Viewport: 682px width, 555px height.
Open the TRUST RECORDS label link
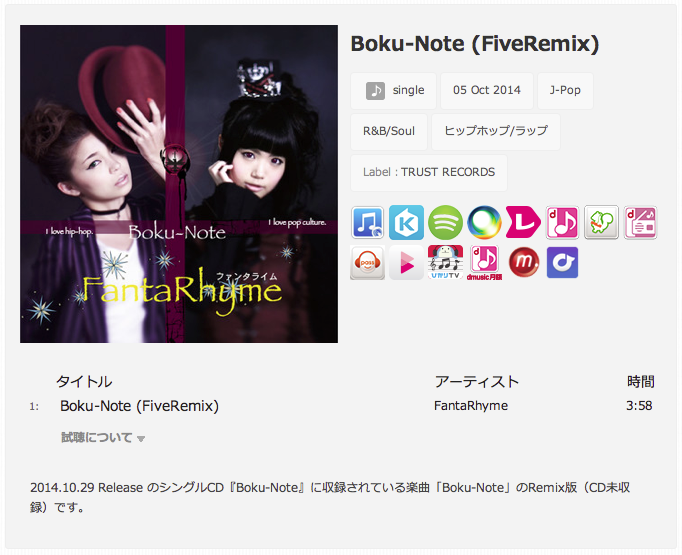tap(448, 172)
